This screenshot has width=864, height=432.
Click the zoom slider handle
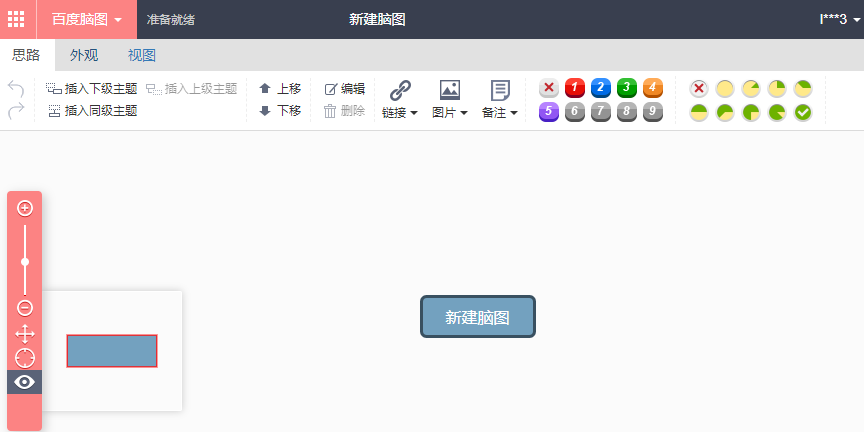coord(25,261)
